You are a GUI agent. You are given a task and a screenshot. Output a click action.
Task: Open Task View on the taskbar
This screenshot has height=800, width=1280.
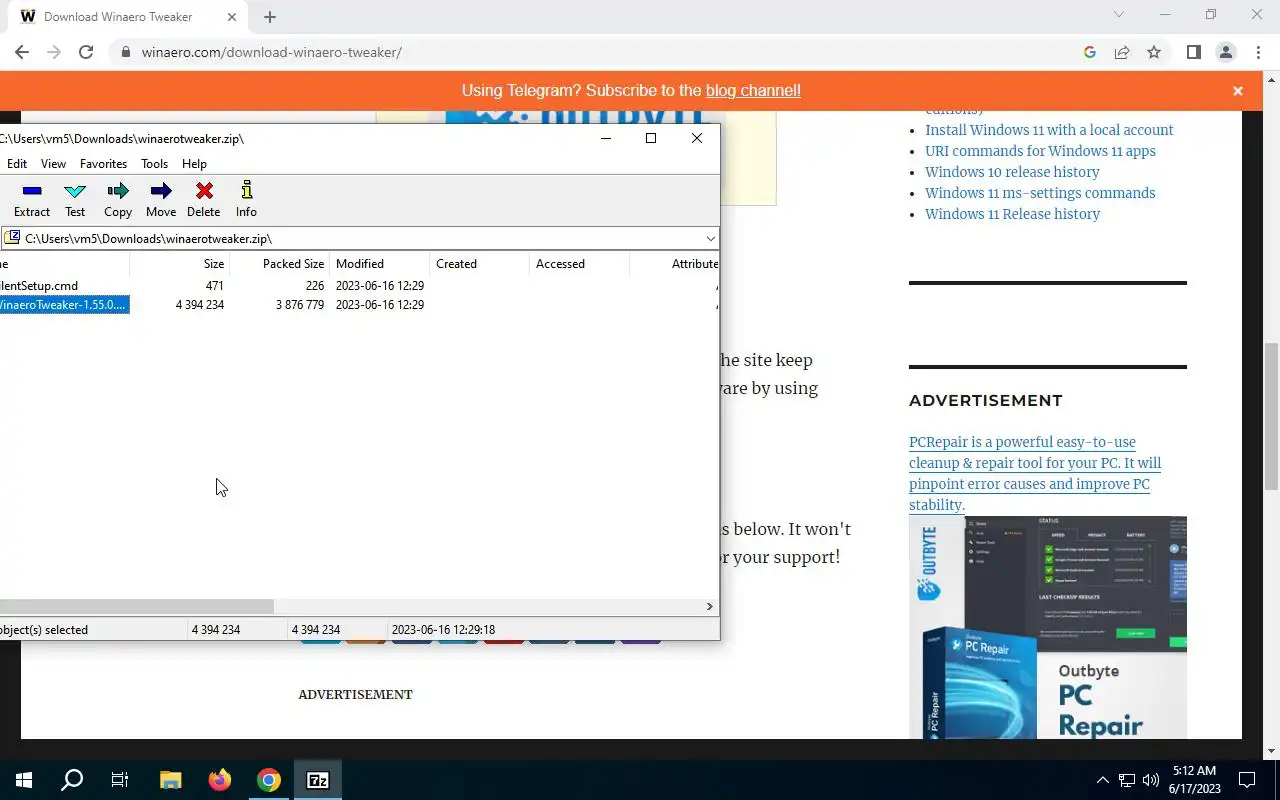click(x=120, y=780)
